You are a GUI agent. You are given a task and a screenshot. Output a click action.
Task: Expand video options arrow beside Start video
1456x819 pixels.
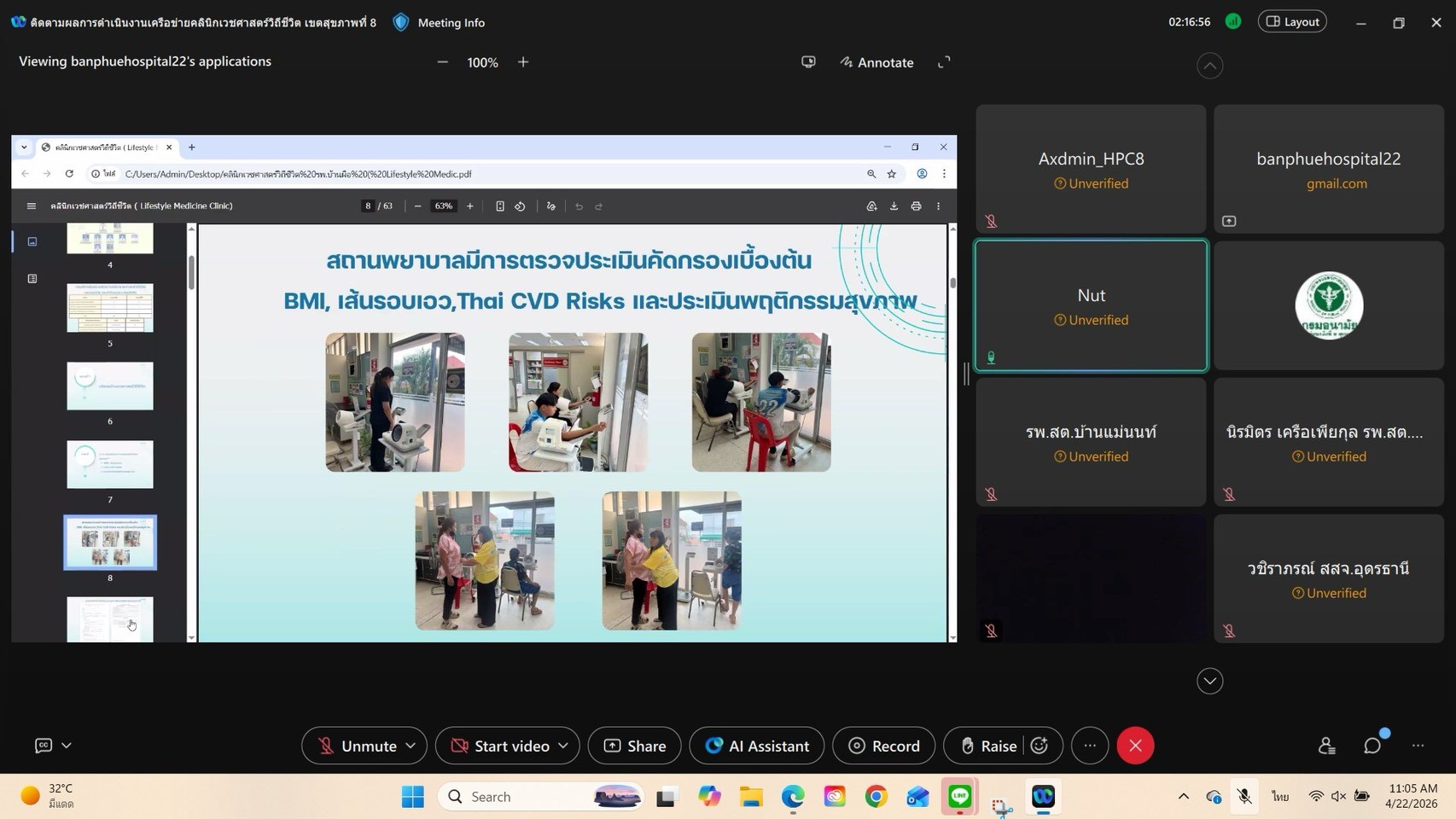tap(563, 746)
